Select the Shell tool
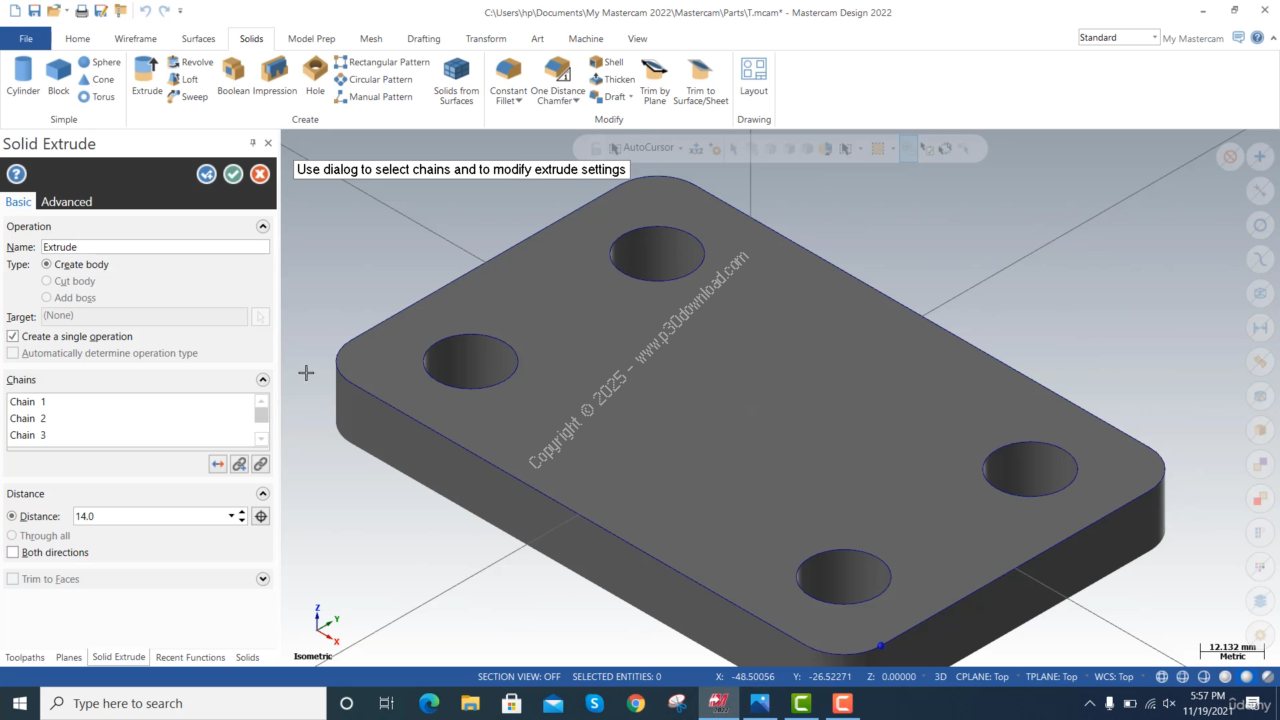1280x720 pixels. coord(607,62)
